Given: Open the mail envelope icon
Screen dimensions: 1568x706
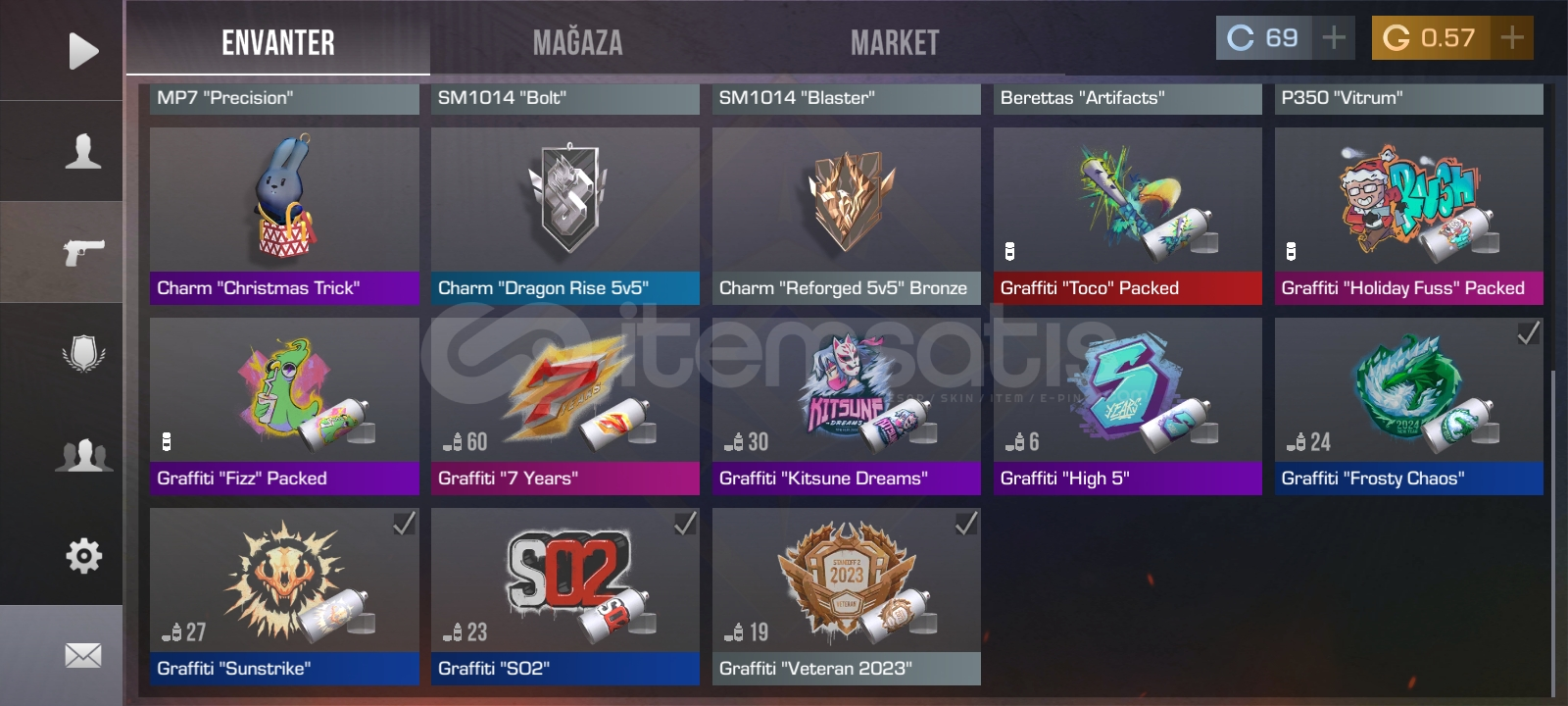Looking at the screenshot, I should click(83, 655).
